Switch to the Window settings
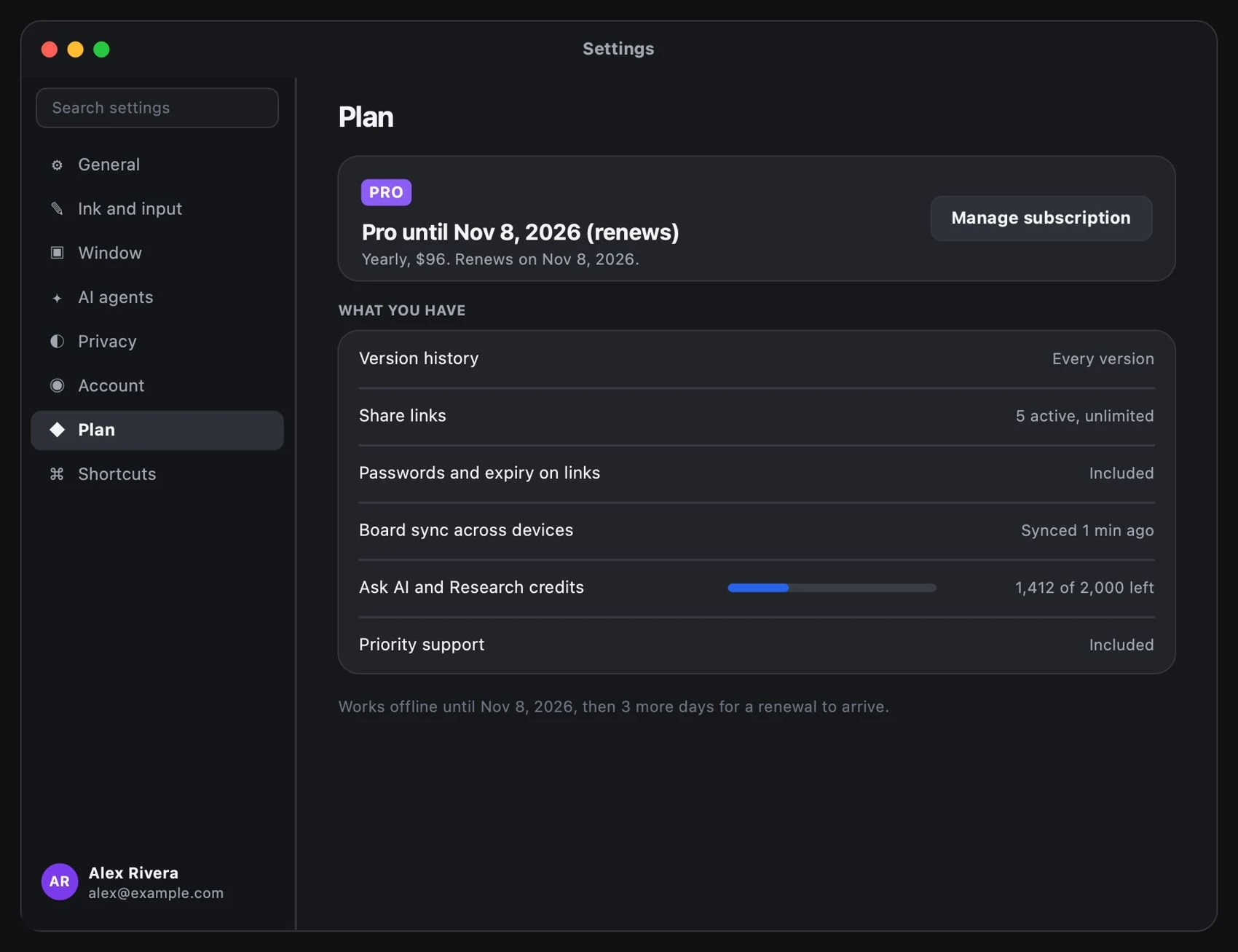This screenshot has height=952, width=1238. point(157,253)
